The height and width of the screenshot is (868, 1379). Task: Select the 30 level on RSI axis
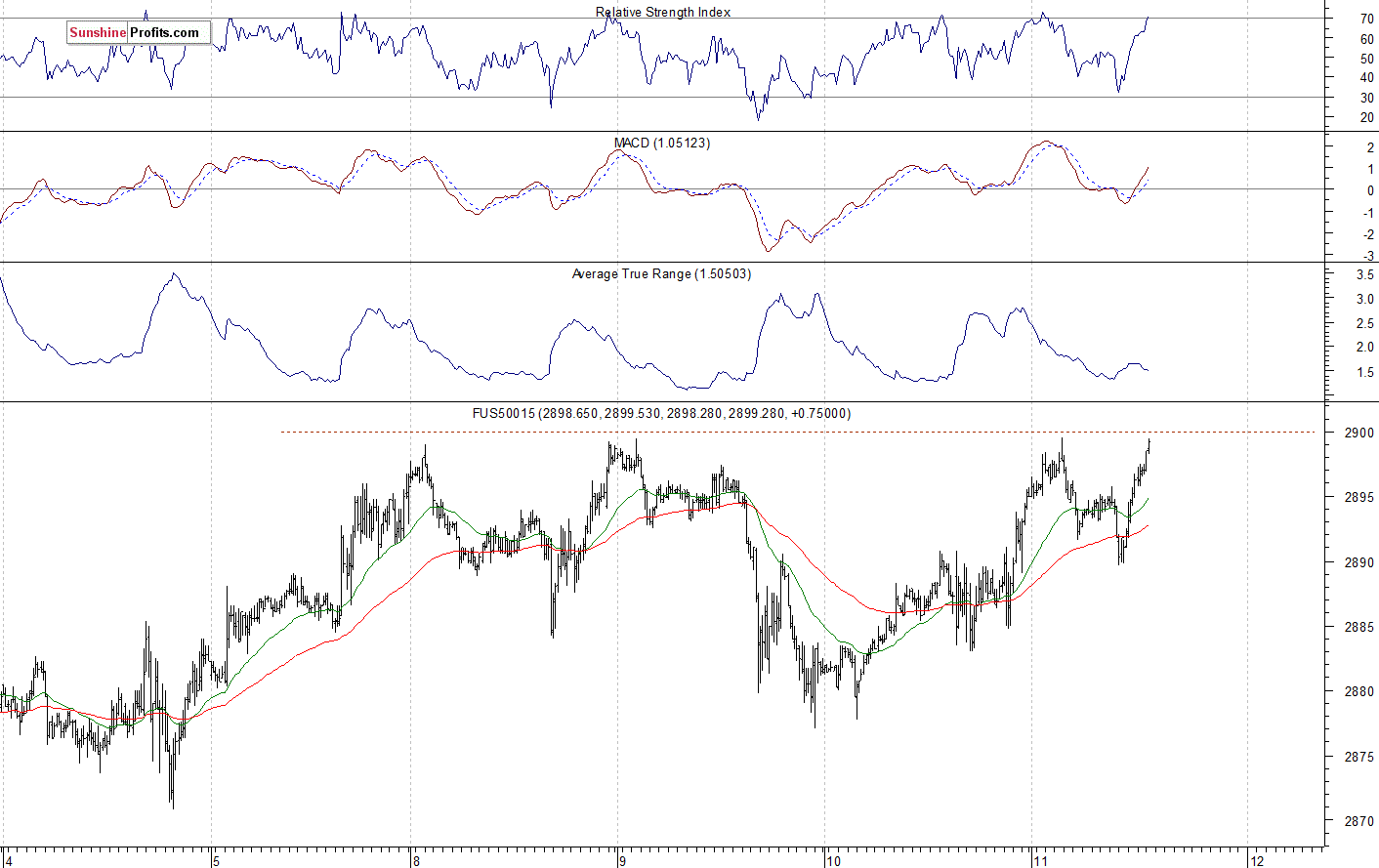coord(1366,98)
